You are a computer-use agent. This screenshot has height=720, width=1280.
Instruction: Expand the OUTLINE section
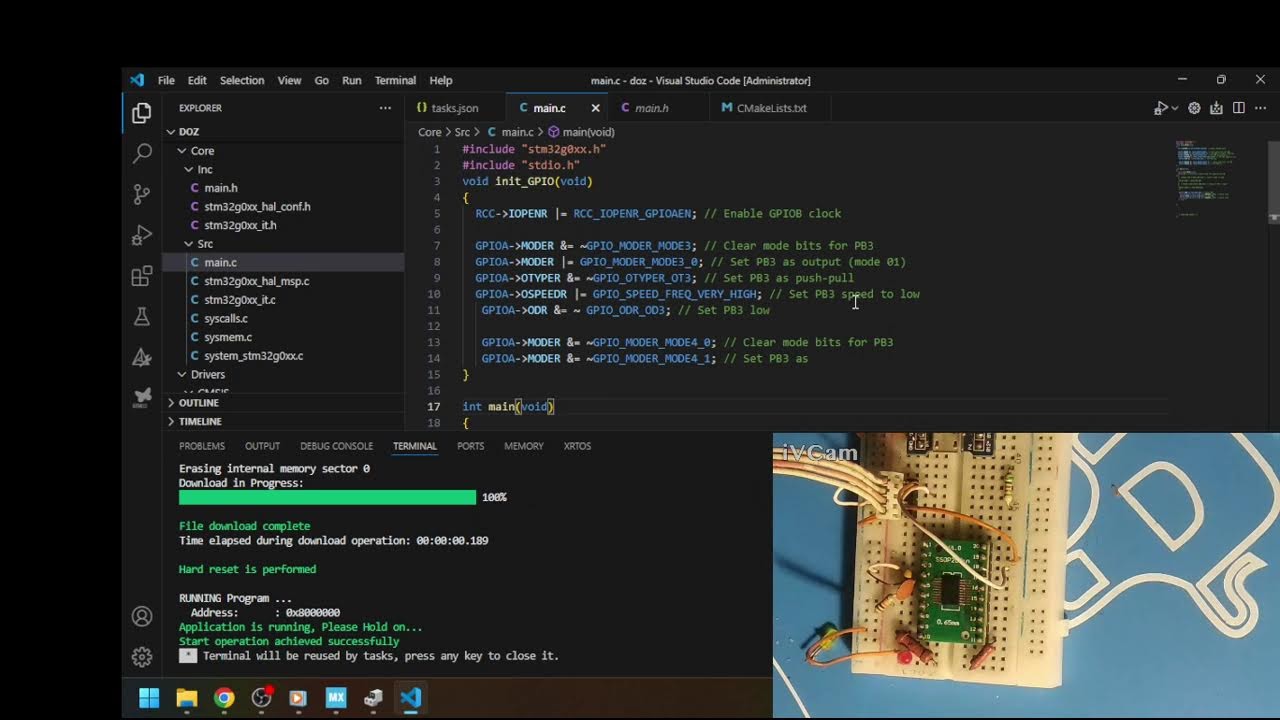coord(284,403)
